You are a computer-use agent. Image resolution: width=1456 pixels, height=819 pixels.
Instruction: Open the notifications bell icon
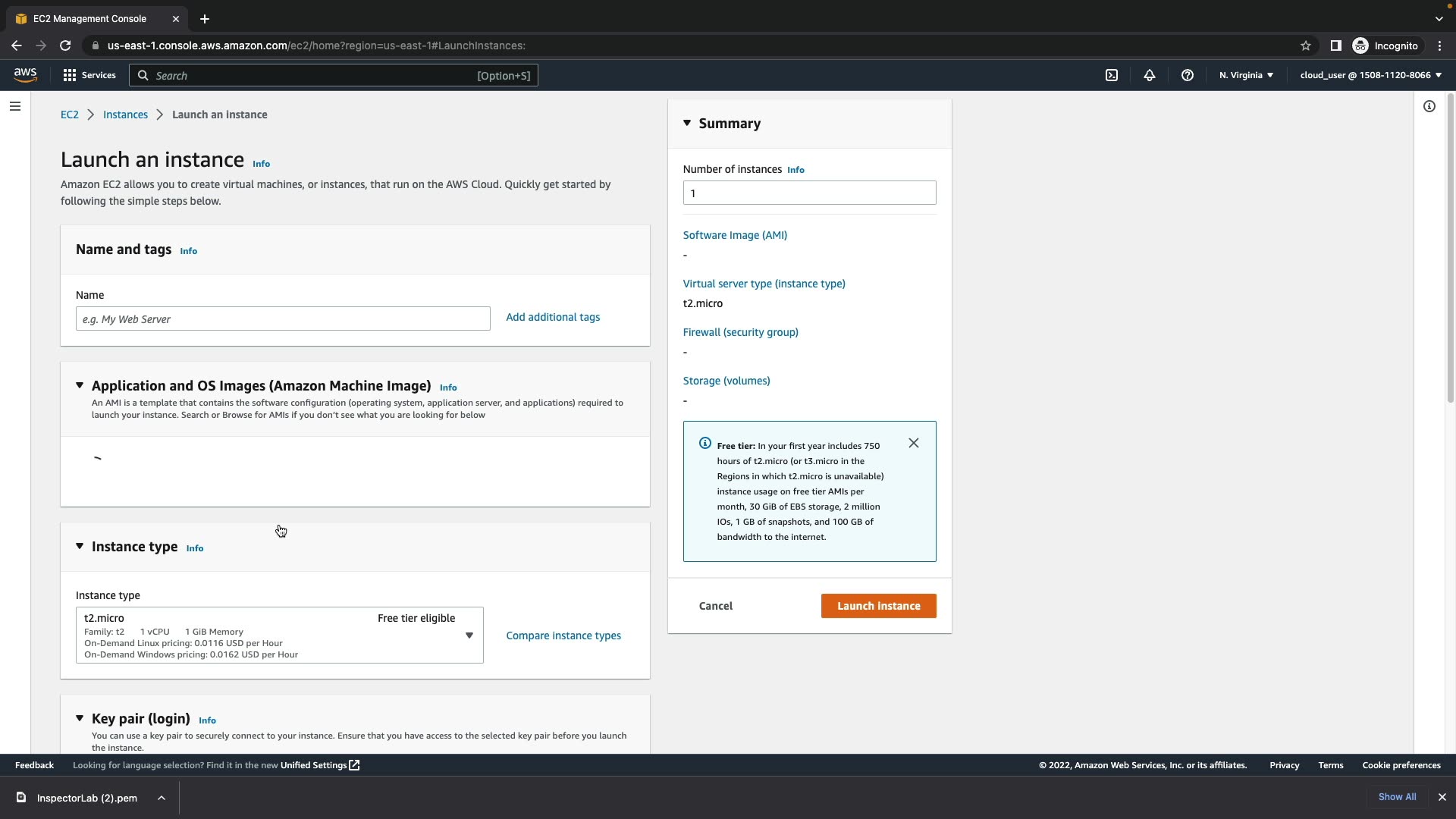pyautogui.click(x=1150, y=75)
